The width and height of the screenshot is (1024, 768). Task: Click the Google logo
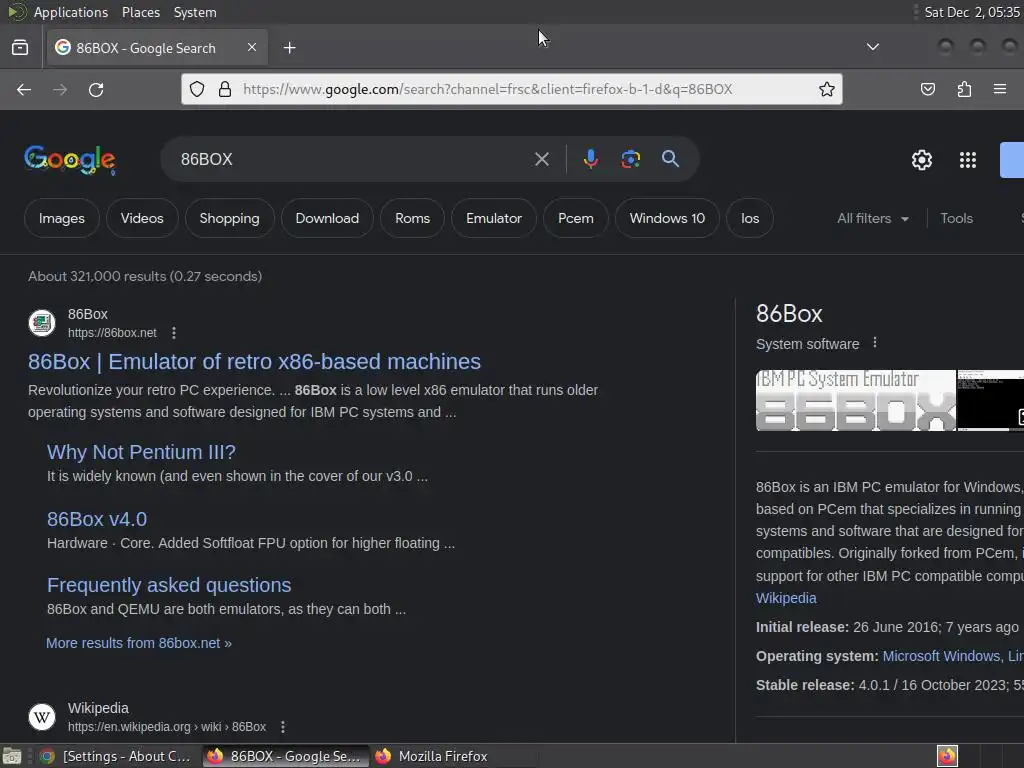[x=70, y=160]
